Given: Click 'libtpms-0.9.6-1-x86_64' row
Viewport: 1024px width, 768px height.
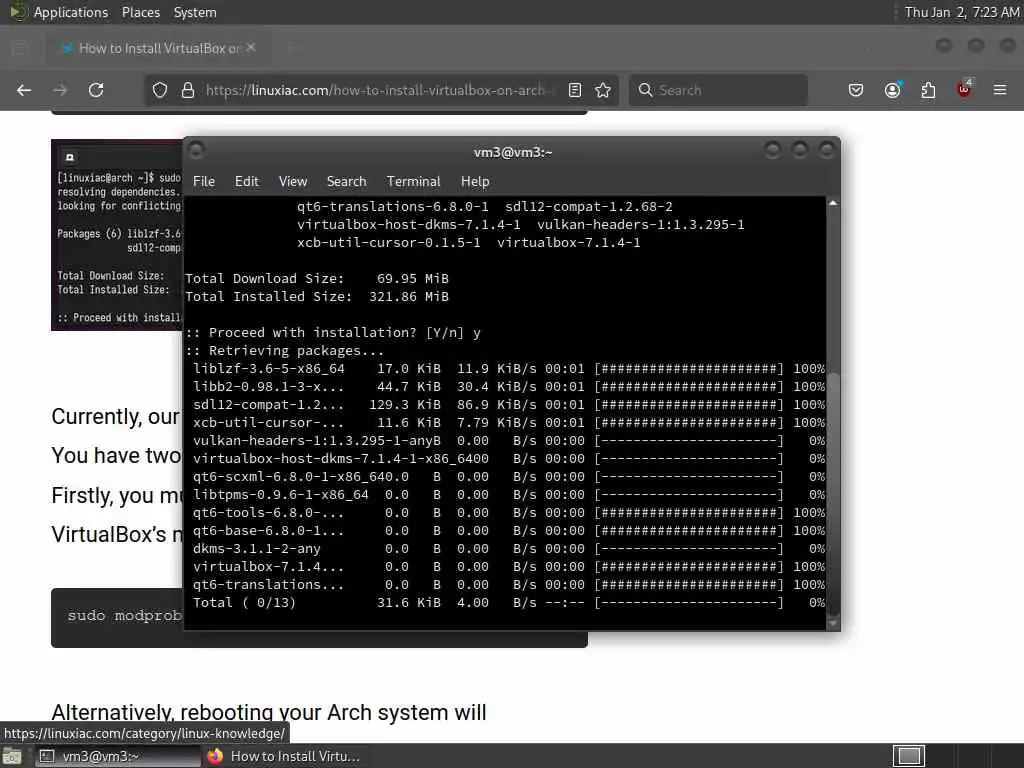Looking at the screenshot, I should (508, 495).
